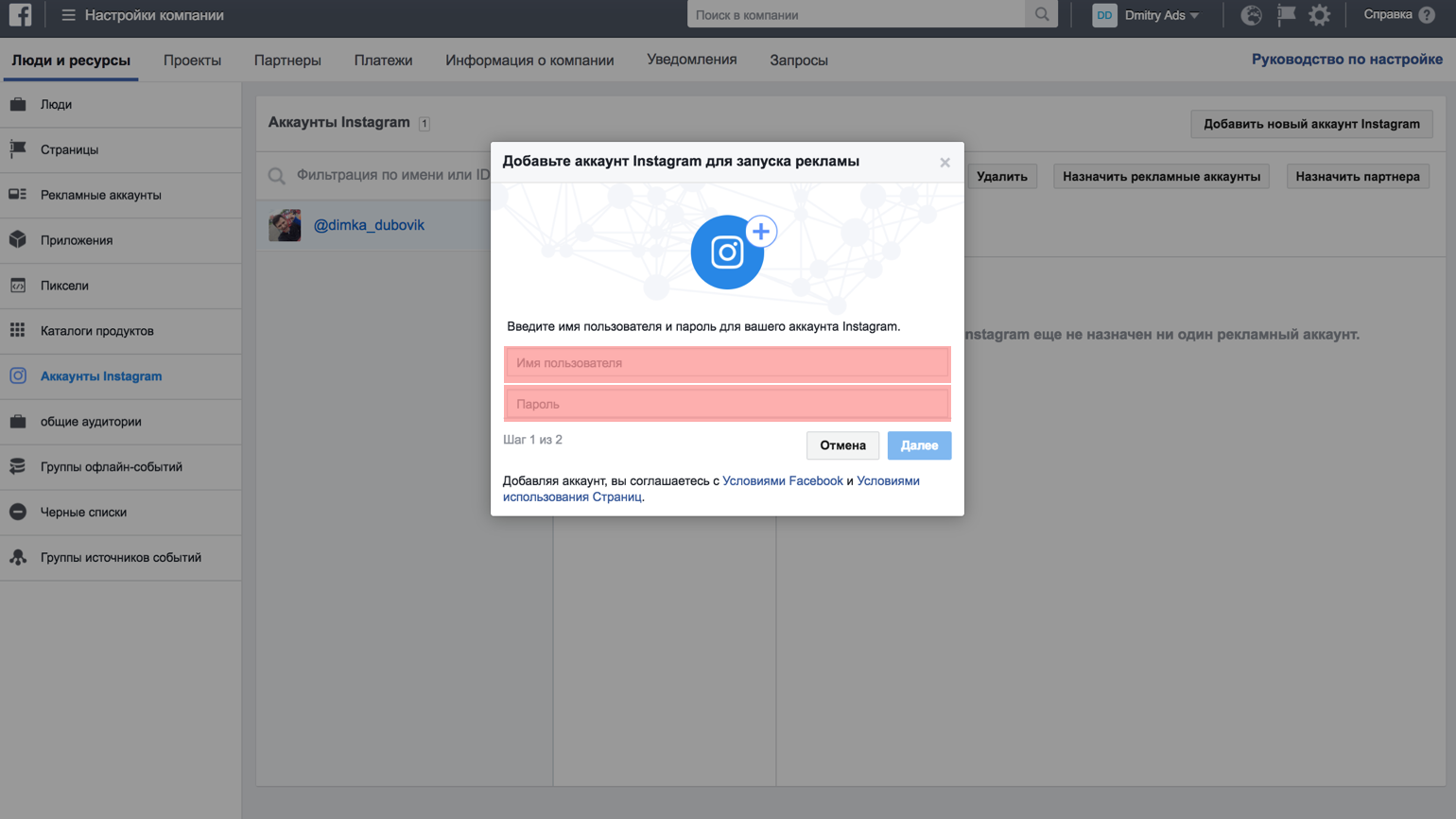Switch to Люди и ресурсы tab
This screenshot has width=1456, height=819.
(x=71, y=60)
